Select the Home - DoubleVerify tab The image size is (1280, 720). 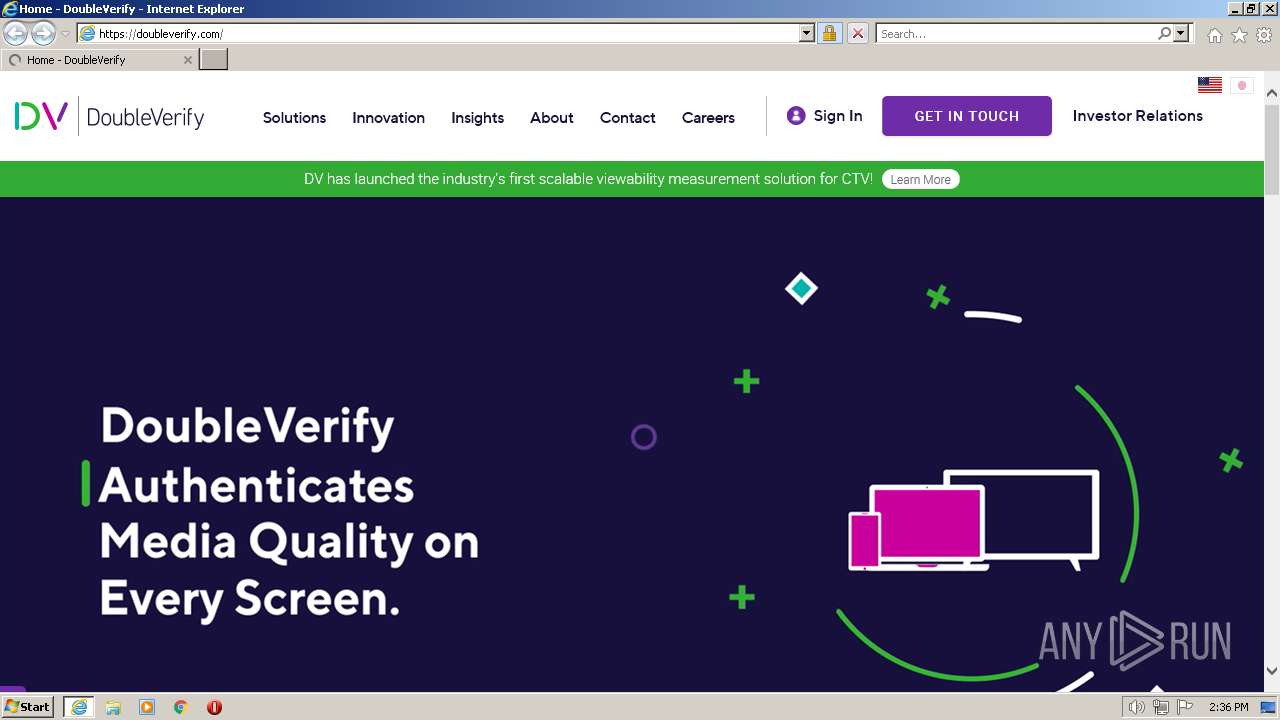point(99,60)
